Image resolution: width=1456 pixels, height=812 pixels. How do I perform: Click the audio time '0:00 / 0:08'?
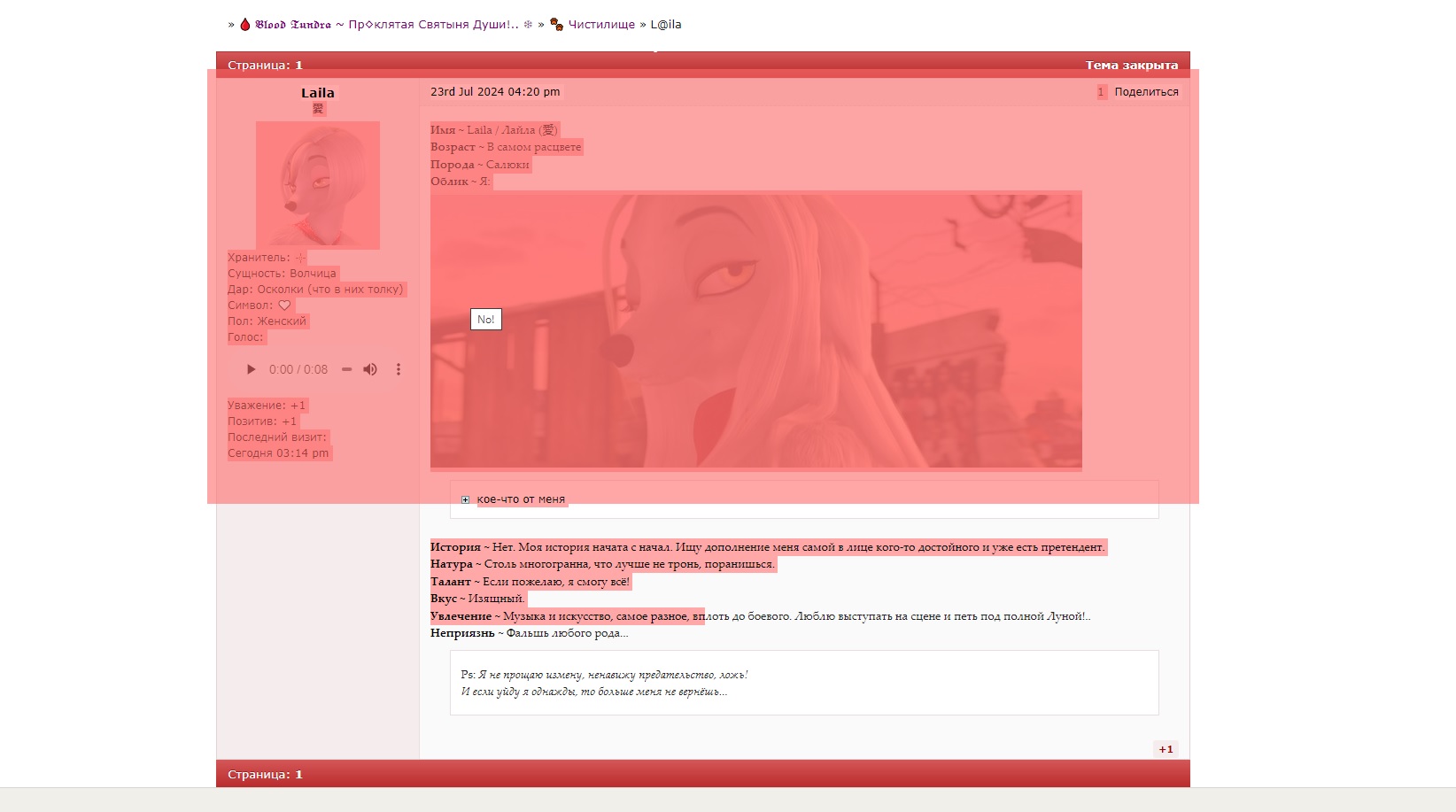click(x=298, y=369)
